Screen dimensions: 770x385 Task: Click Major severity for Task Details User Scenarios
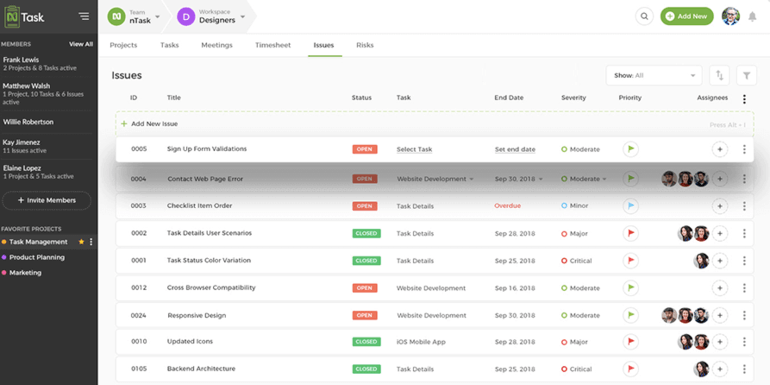click(x=575, y=233)
